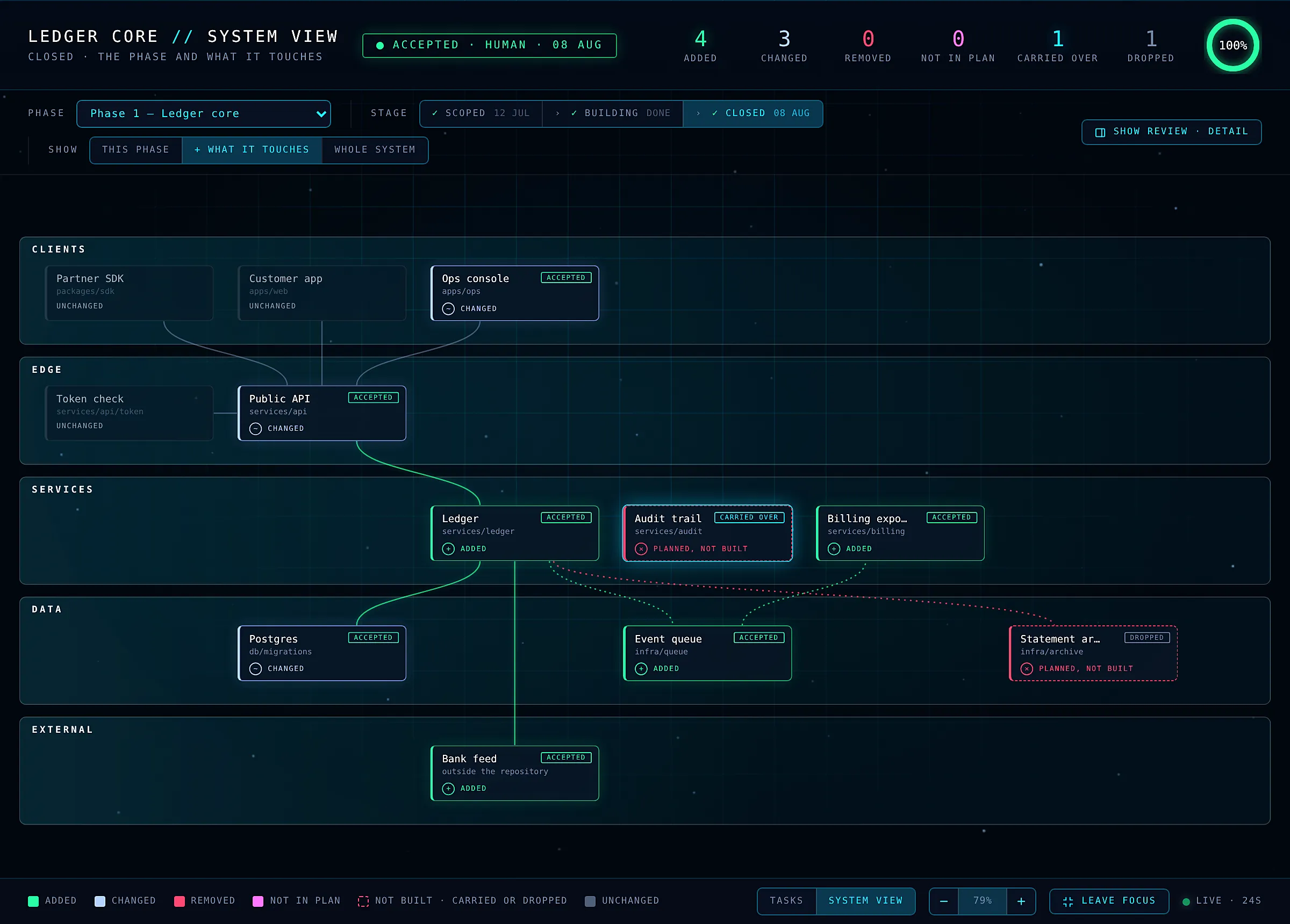Select the Scoped 12 Jul stage
Screen dimensions: 1290x924
tap(481, 113)
